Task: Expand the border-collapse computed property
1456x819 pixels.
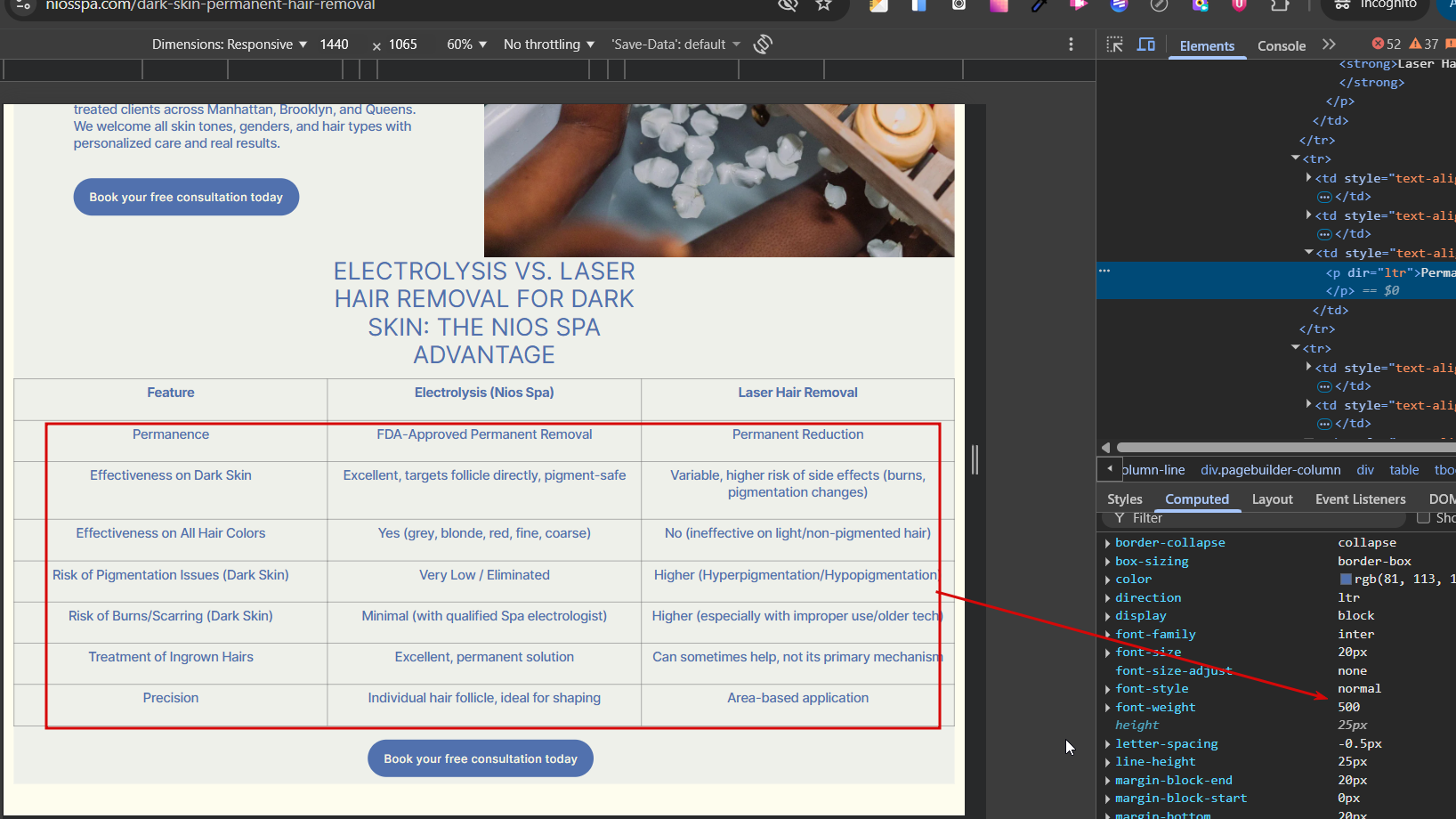Action: [1108, 543]
